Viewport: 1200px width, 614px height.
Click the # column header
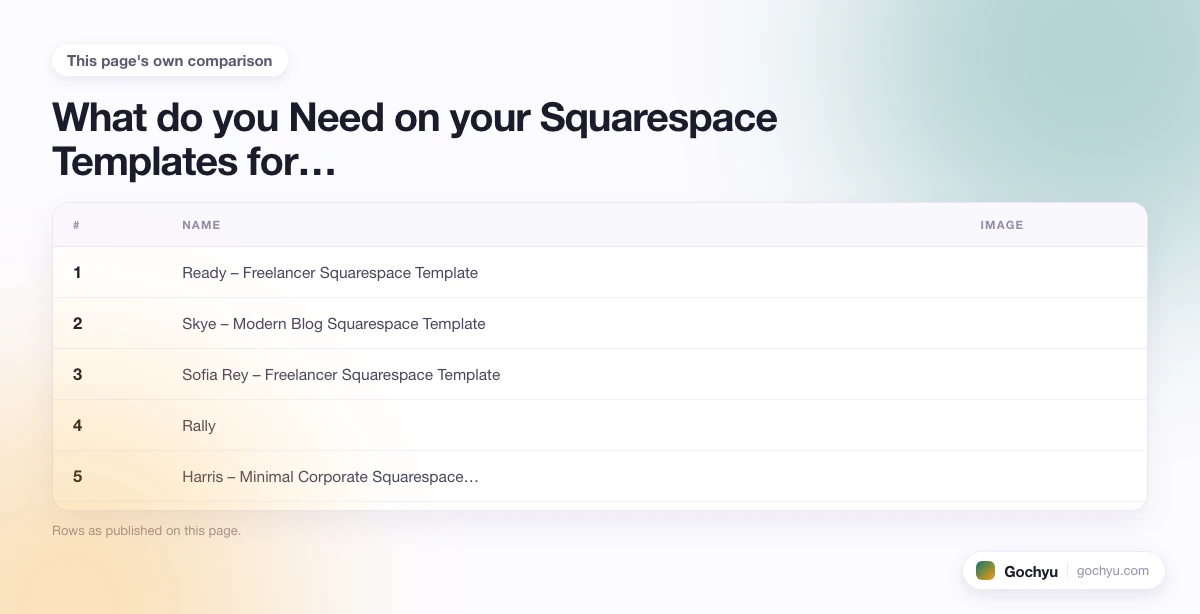point(77,225)
